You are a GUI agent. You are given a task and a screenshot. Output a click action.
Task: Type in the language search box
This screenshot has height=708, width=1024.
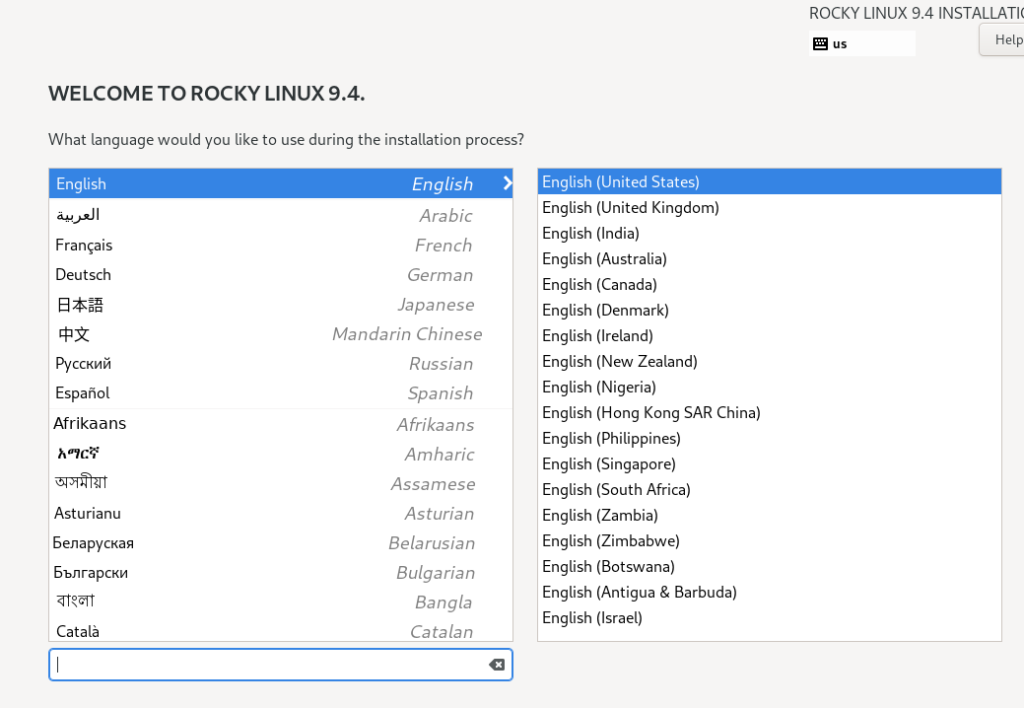coord(270,665)
